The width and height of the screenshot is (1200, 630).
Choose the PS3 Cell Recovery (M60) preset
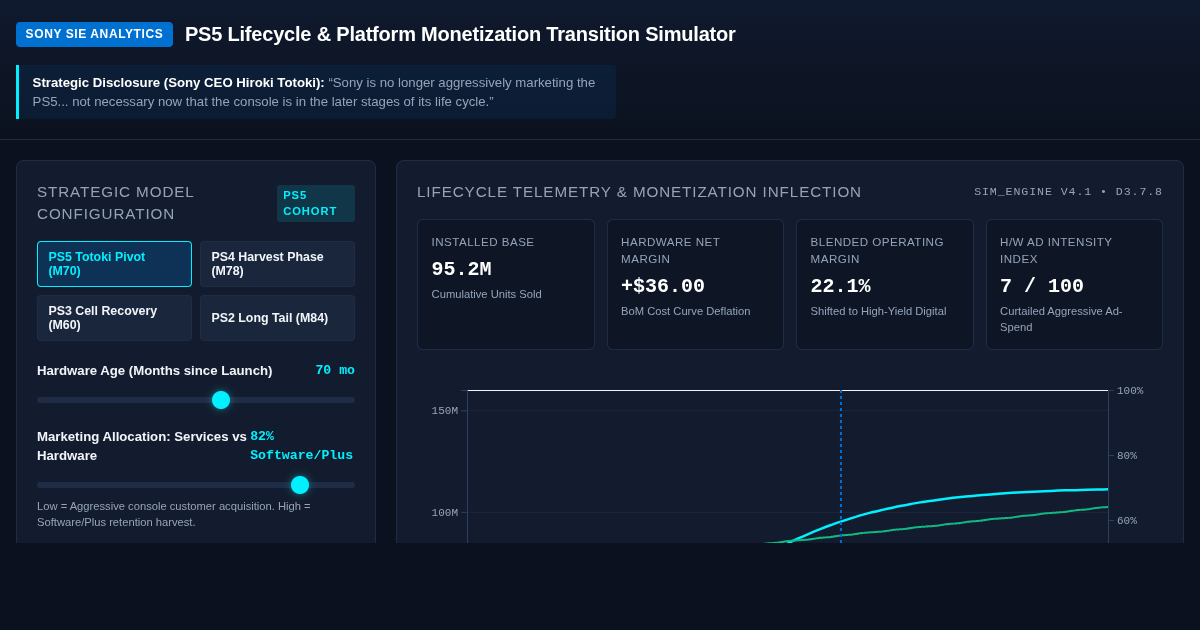pos(114,318)
